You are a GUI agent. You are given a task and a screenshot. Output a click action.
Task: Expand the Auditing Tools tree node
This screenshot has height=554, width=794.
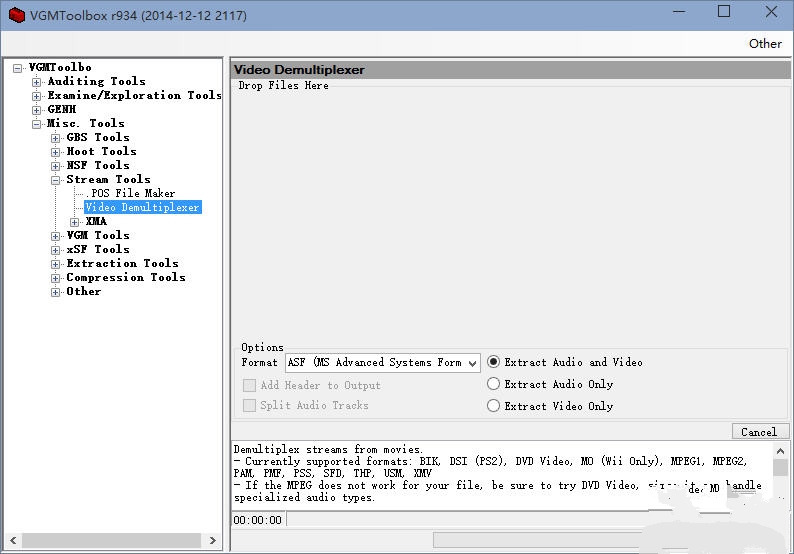click(x=37, y=82)
